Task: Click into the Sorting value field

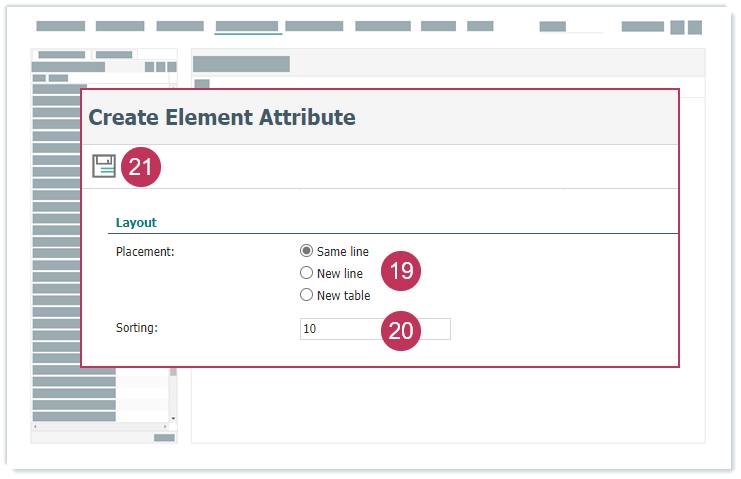Action: pos(340,329)
